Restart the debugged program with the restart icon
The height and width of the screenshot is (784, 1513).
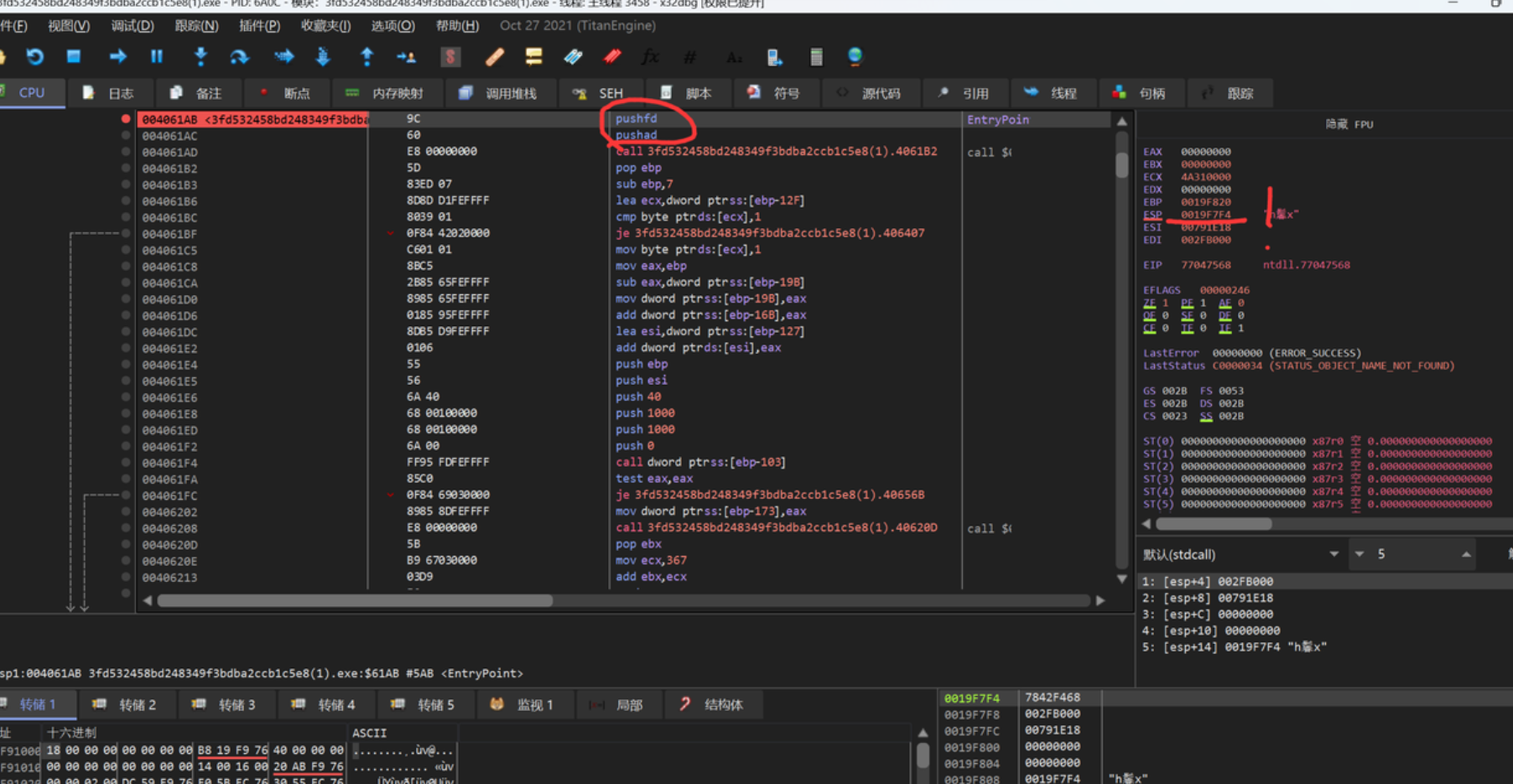[34, 57]
